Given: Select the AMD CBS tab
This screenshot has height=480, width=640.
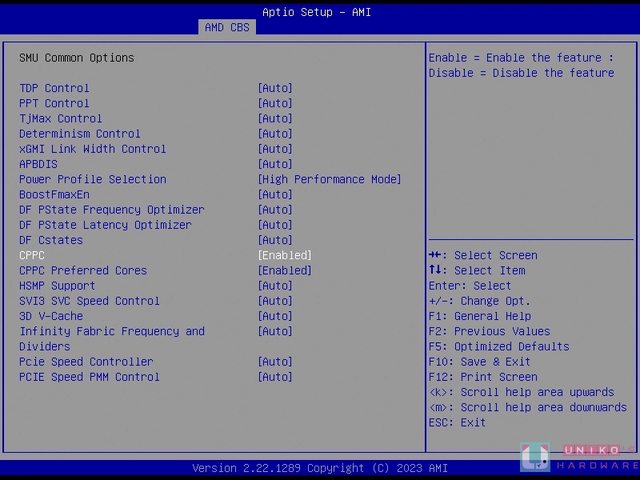Looking at the screenshot, I should [x=227, y=27].
